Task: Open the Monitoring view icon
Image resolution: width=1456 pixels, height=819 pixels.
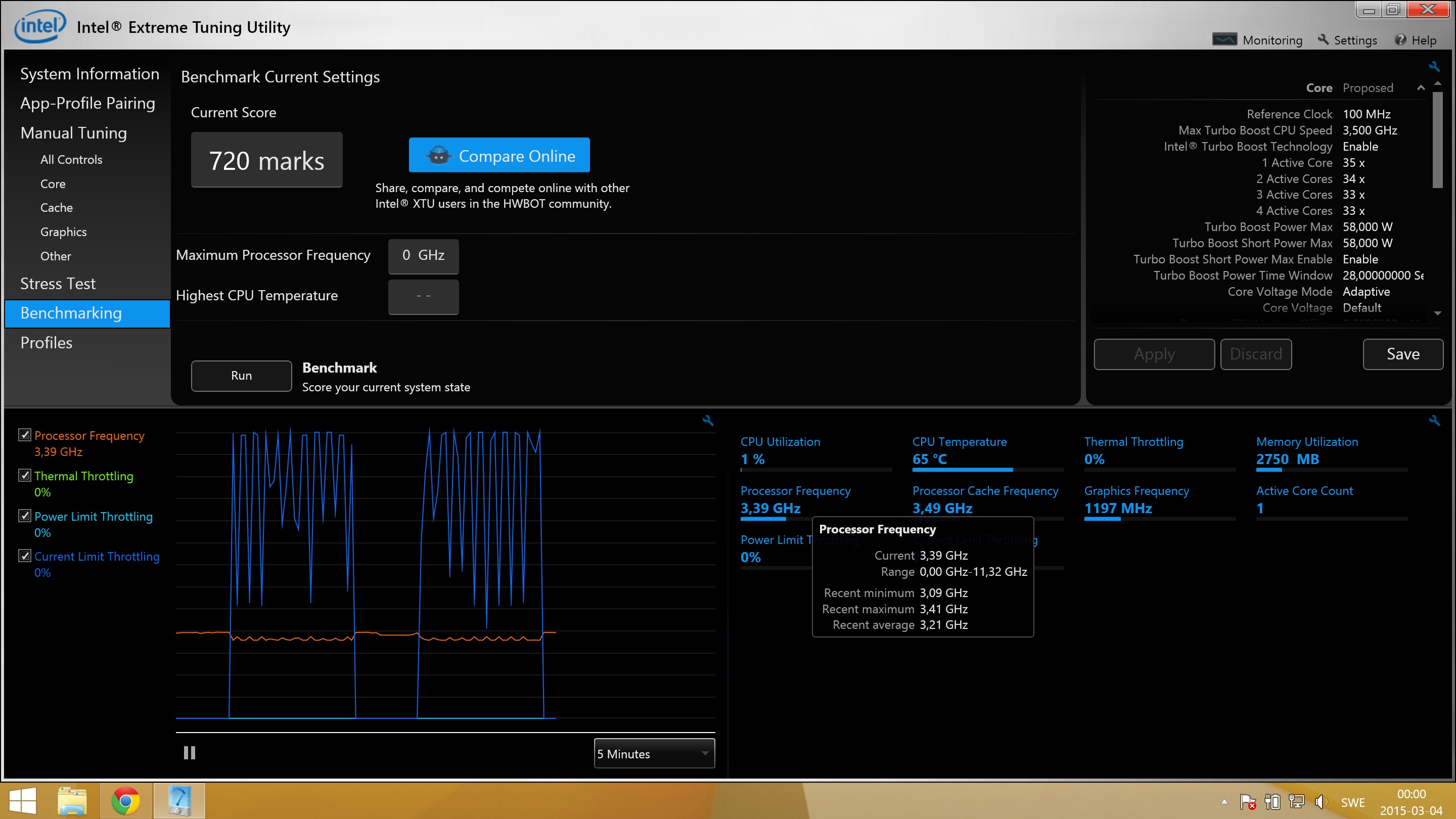Action: pos(1224,39)
